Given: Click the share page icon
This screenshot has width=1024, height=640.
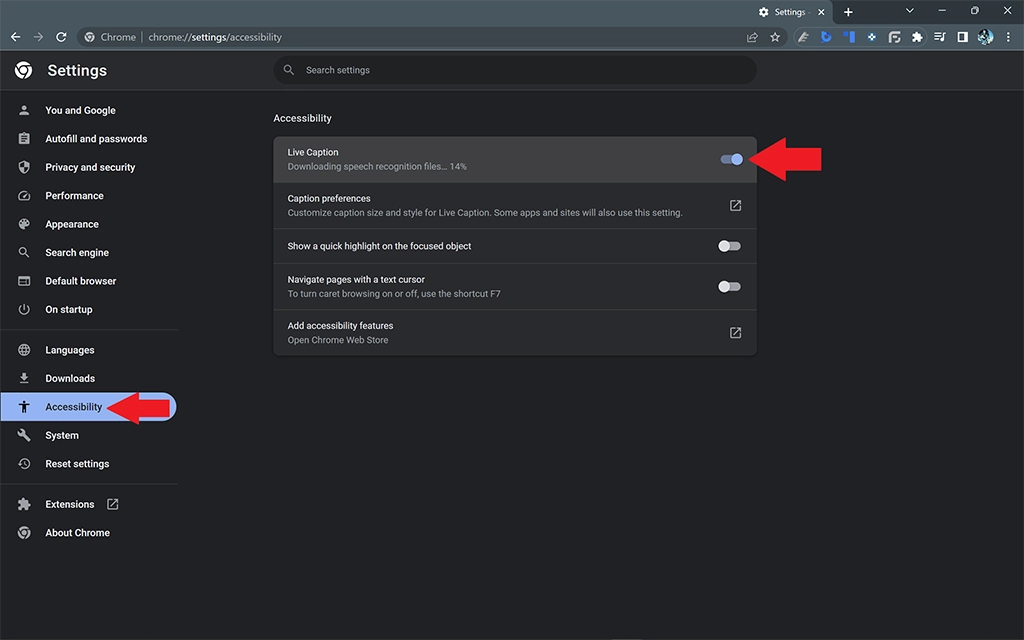Looking at the screenshot, I should (752, 37).
